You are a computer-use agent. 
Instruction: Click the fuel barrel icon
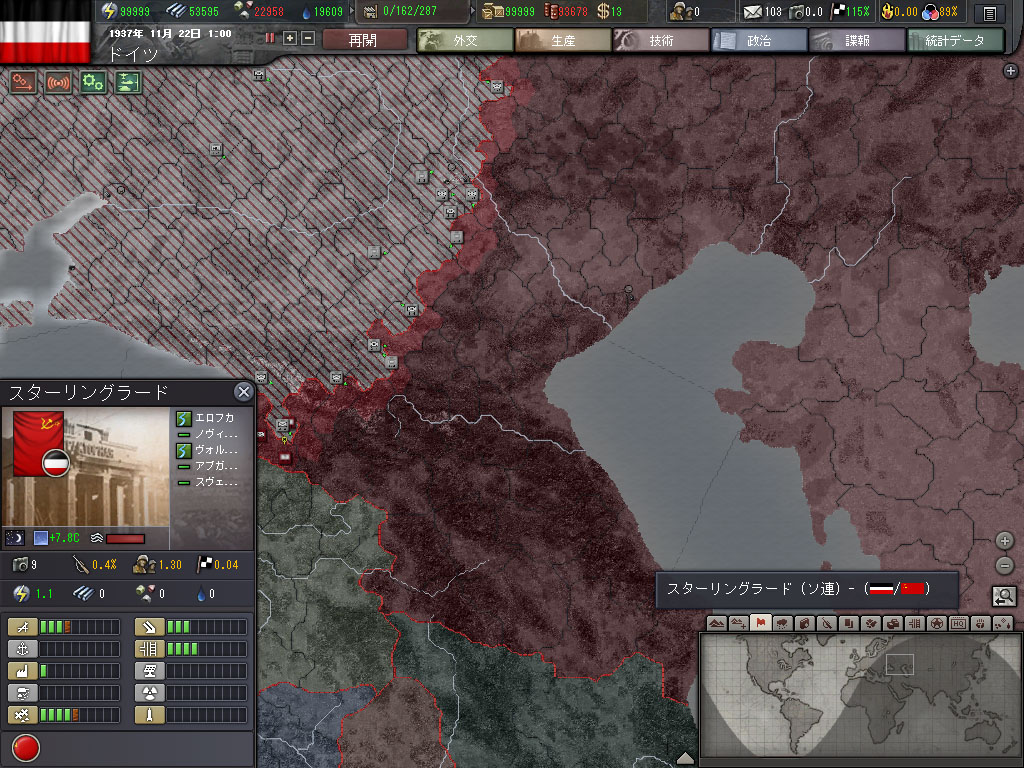click(551, 11)
